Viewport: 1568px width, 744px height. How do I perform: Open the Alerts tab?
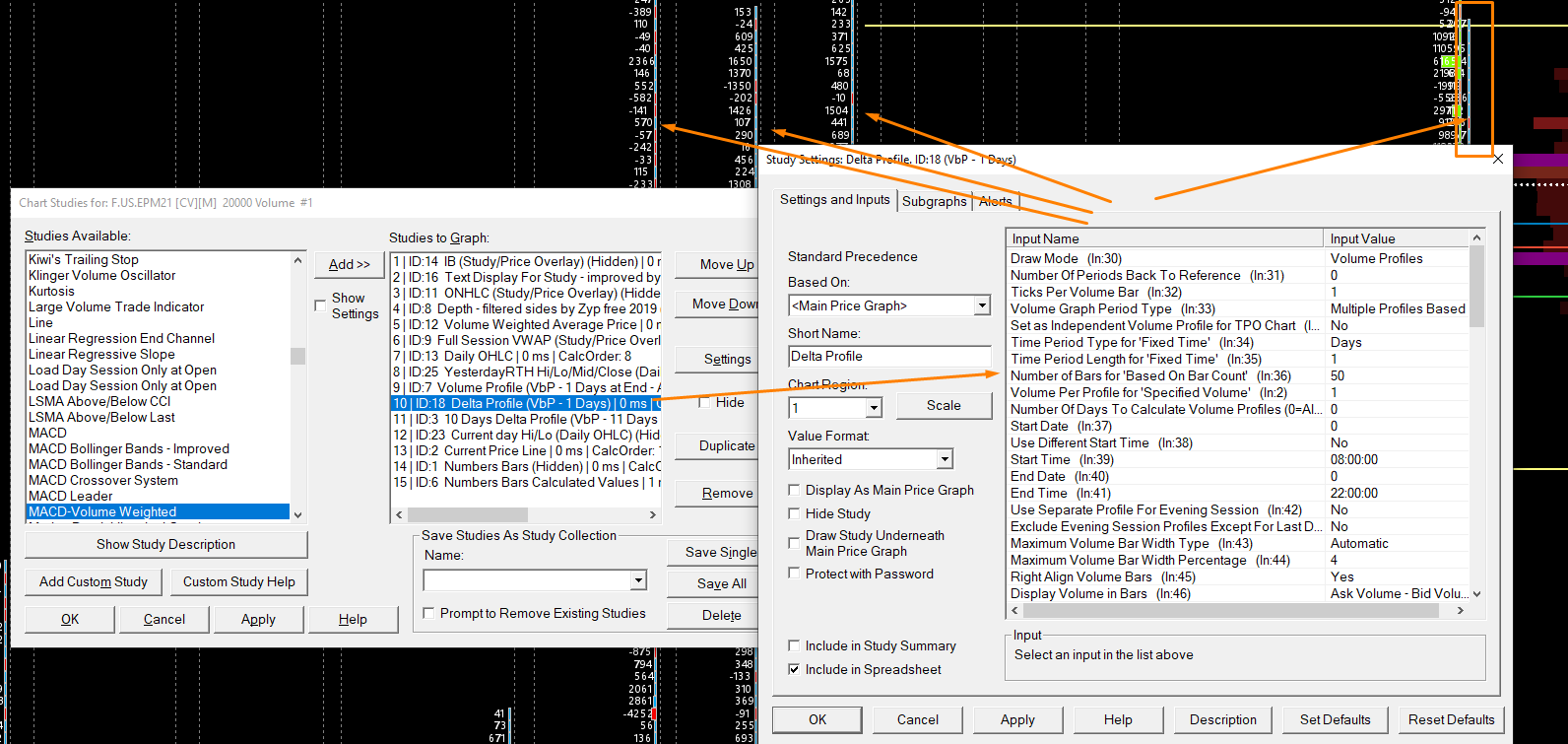pos(996,201)
